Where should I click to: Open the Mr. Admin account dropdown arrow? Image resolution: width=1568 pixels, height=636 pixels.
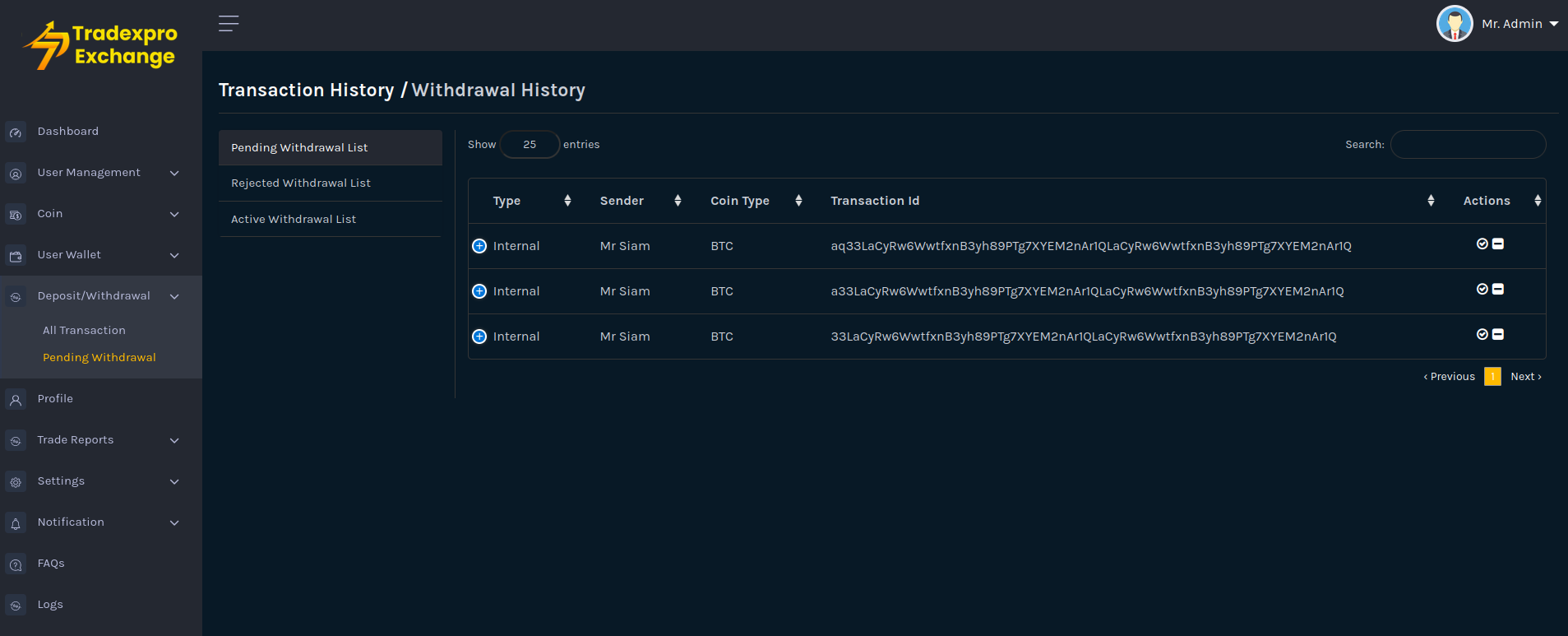click(x=1553, y=24)
